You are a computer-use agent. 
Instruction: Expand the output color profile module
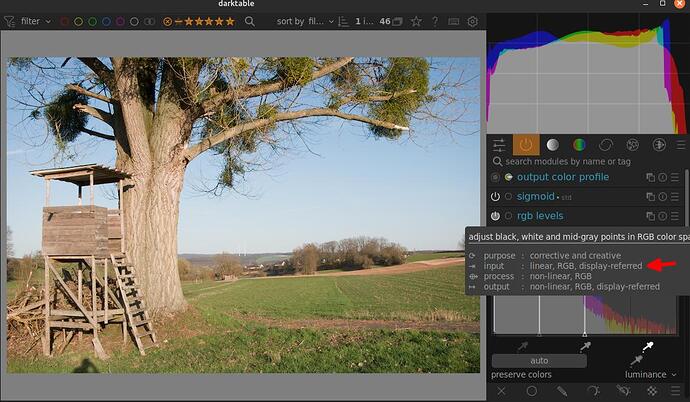pos(563,177)
